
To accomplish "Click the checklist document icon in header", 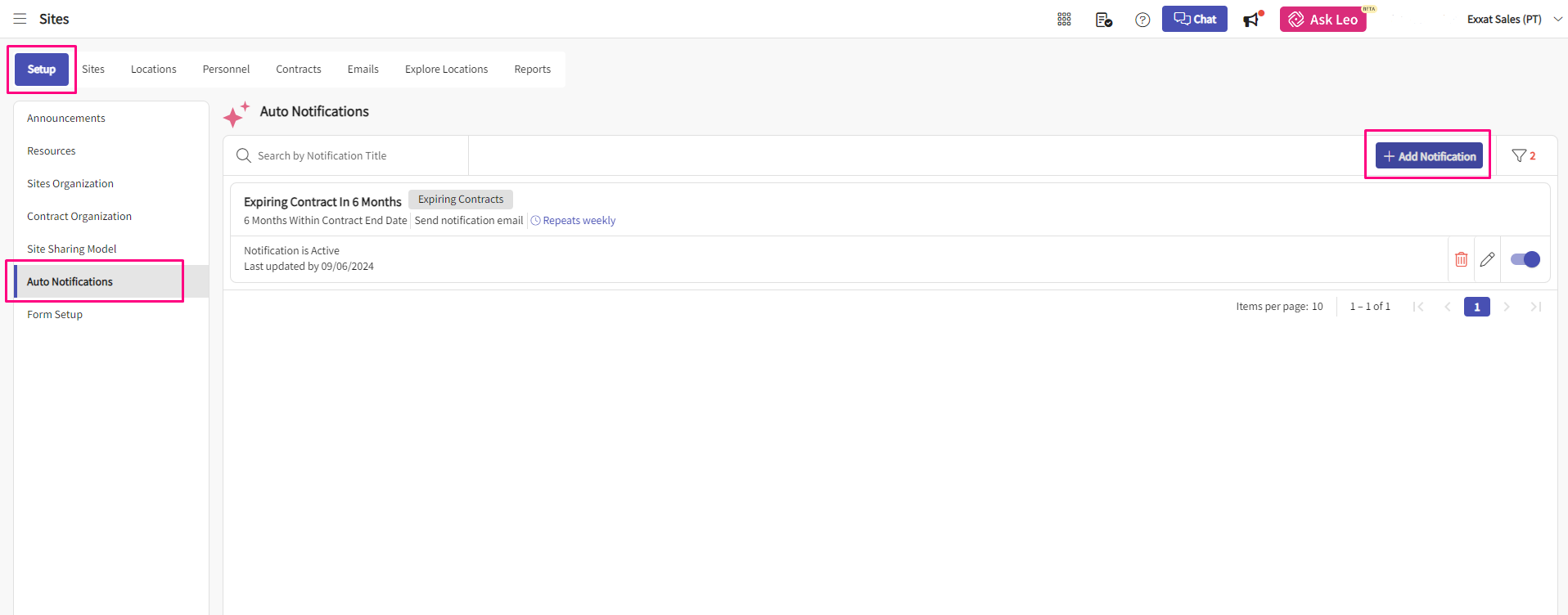I will point(1103,20).
